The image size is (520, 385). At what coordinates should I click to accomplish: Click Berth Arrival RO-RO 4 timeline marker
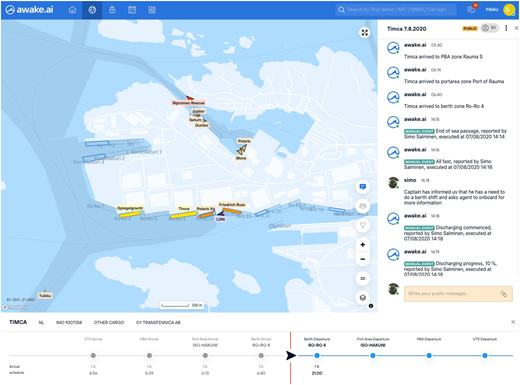click(261, 356)
